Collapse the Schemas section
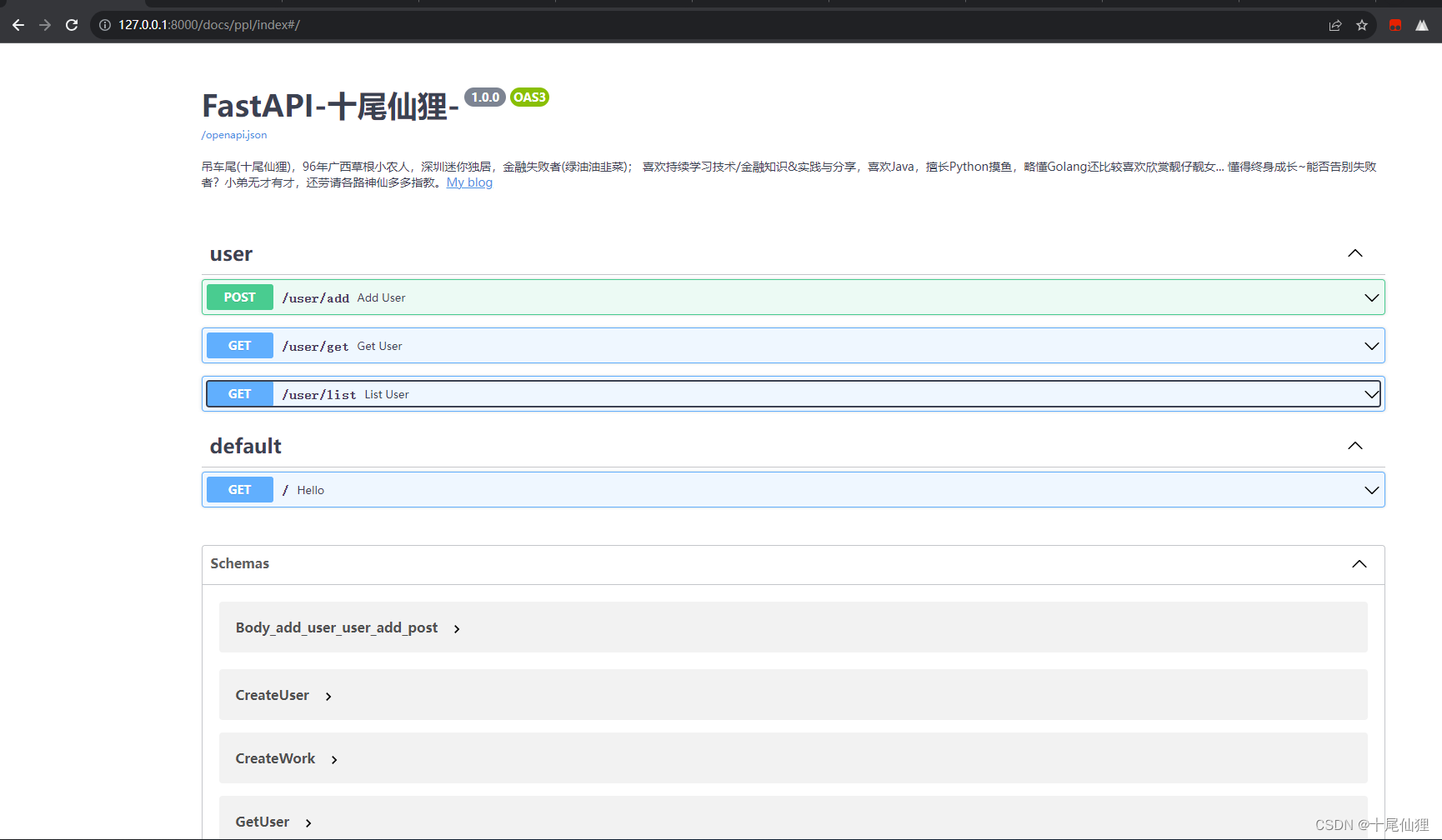This screenshot has width=1442, height=840. [1359, 564]
